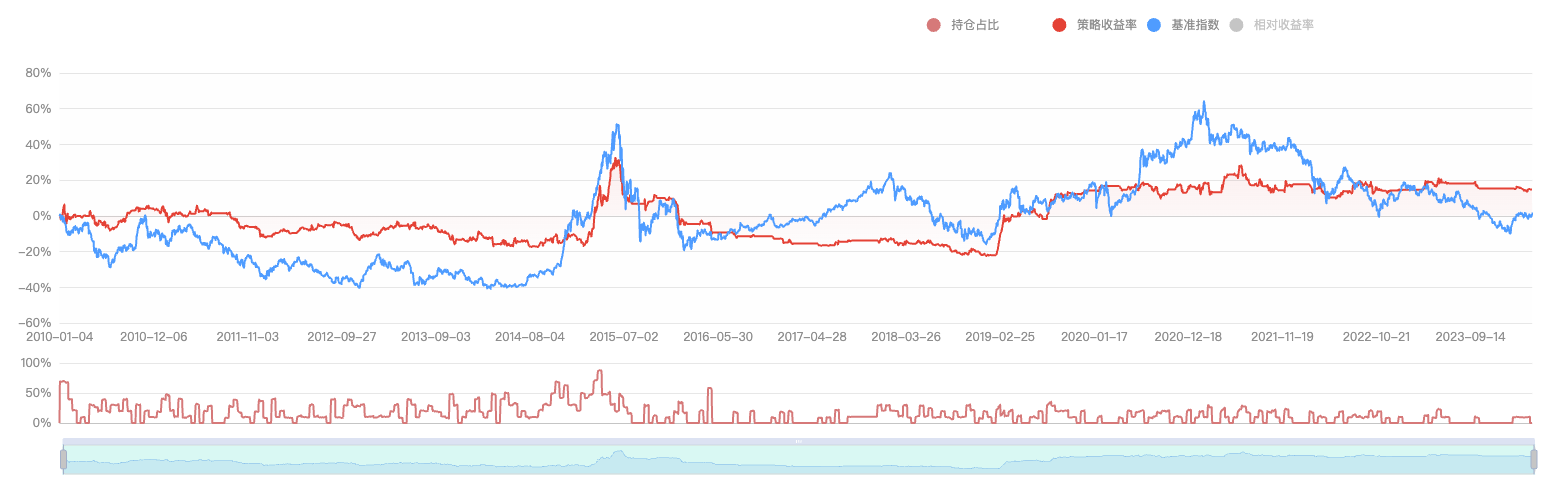This screenshot has height=488, width=1554.
Task: Click the gray circle icon for 相对收益率
Action: (1236, 25)
